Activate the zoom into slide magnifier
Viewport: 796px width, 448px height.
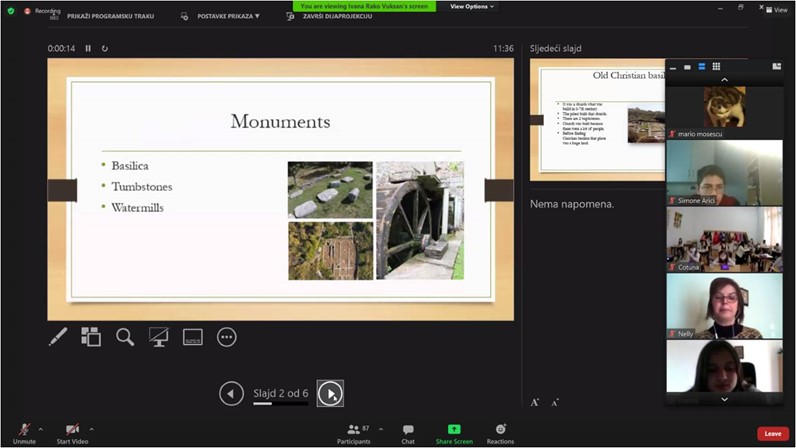coord(125,337)
